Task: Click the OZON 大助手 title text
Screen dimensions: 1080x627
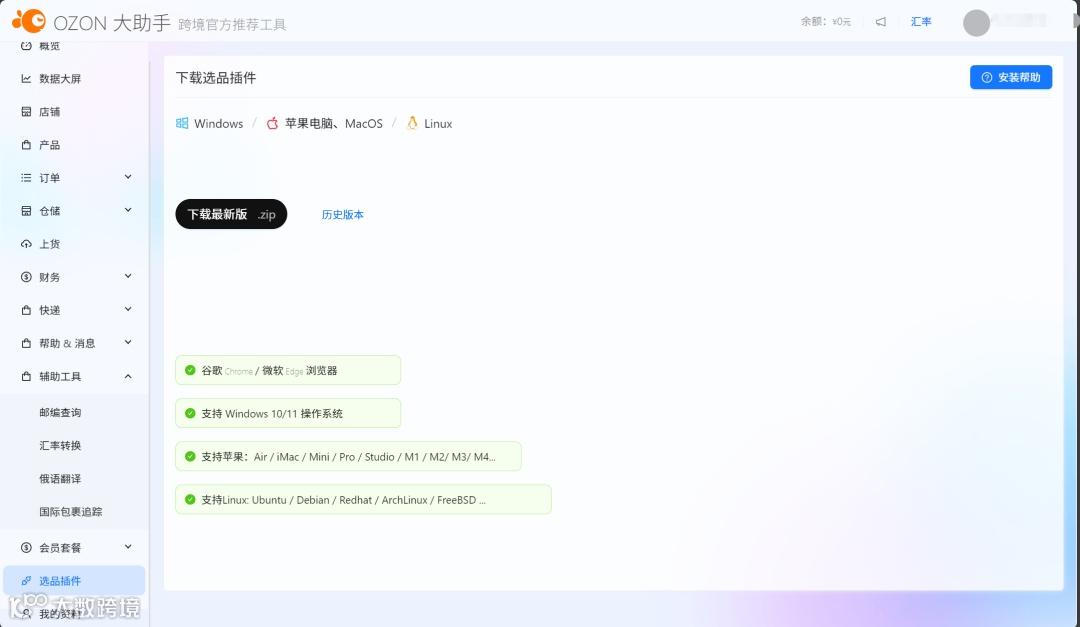Action: (x=112, y=23)
